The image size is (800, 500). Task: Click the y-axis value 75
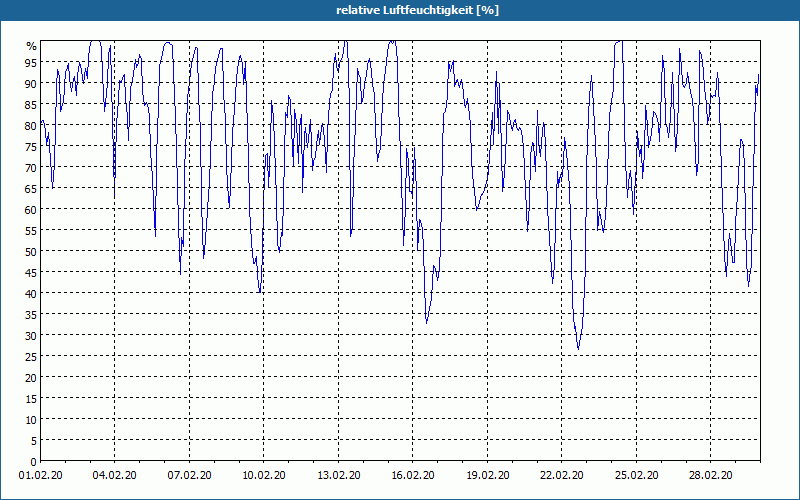pos(31,146)
